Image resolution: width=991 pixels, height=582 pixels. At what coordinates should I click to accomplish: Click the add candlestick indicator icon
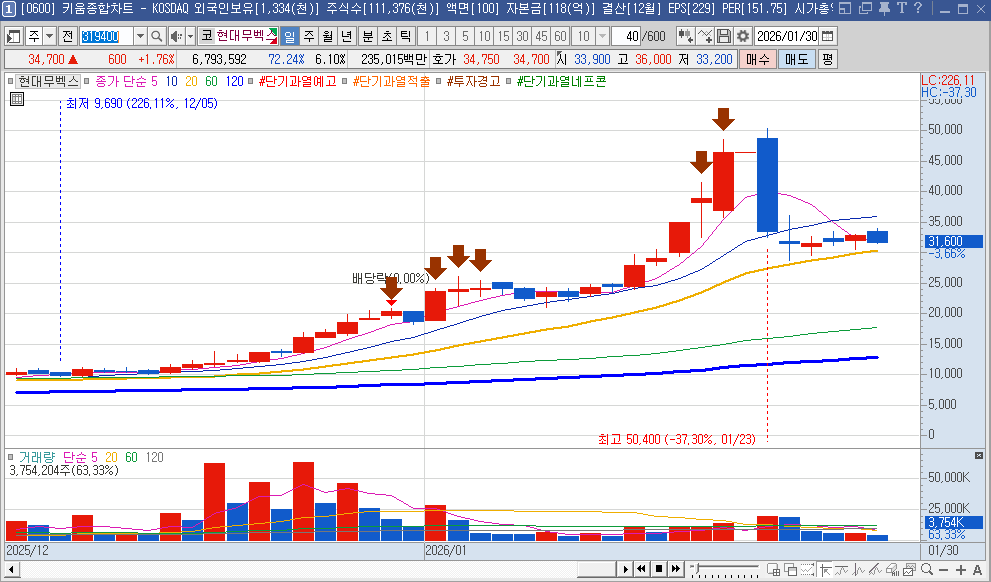685,36
